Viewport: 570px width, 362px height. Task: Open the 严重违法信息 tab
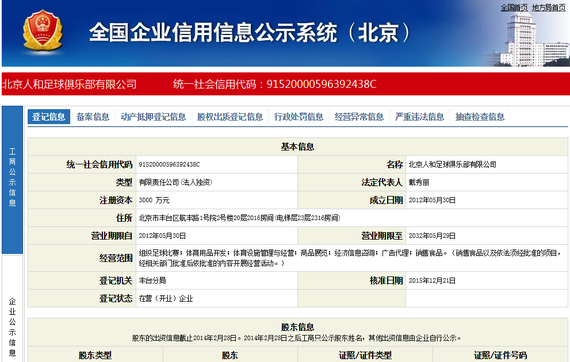(420, 117)
